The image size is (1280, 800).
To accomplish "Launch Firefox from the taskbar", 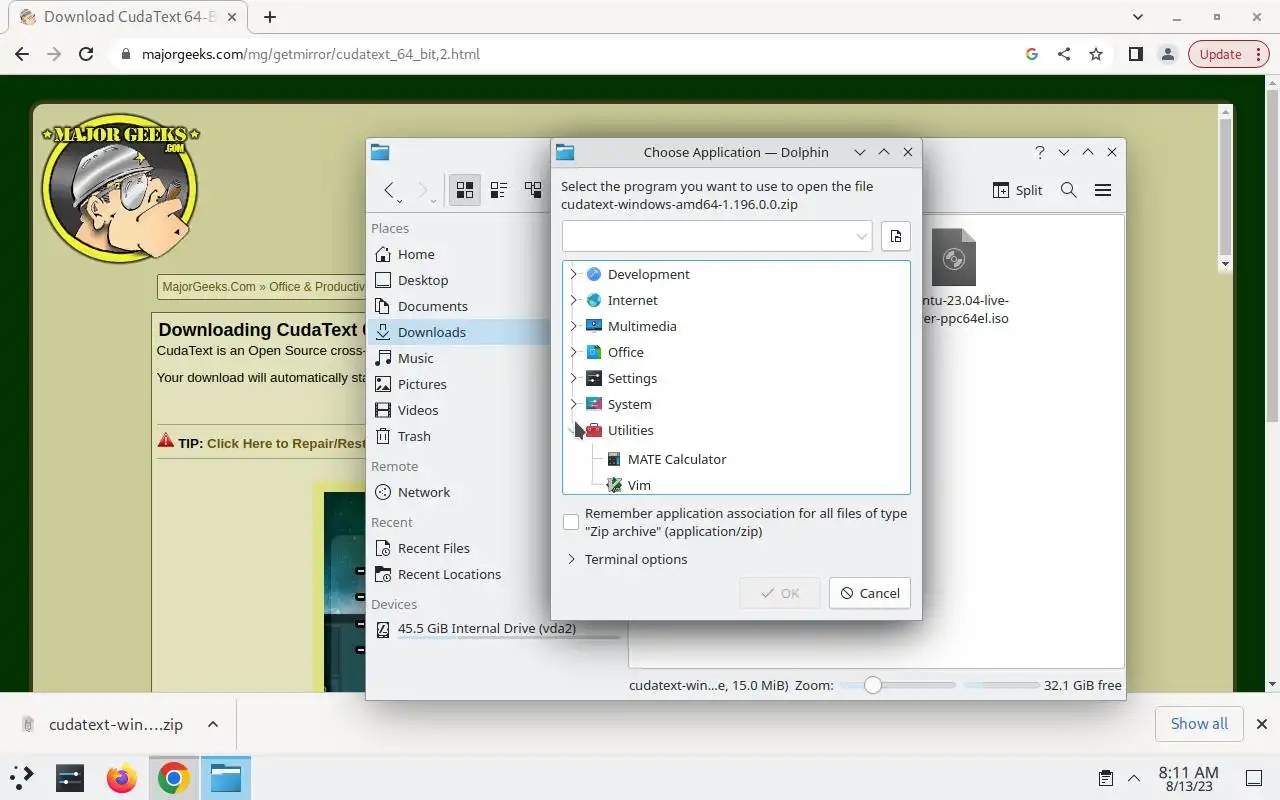I will 122,778.
